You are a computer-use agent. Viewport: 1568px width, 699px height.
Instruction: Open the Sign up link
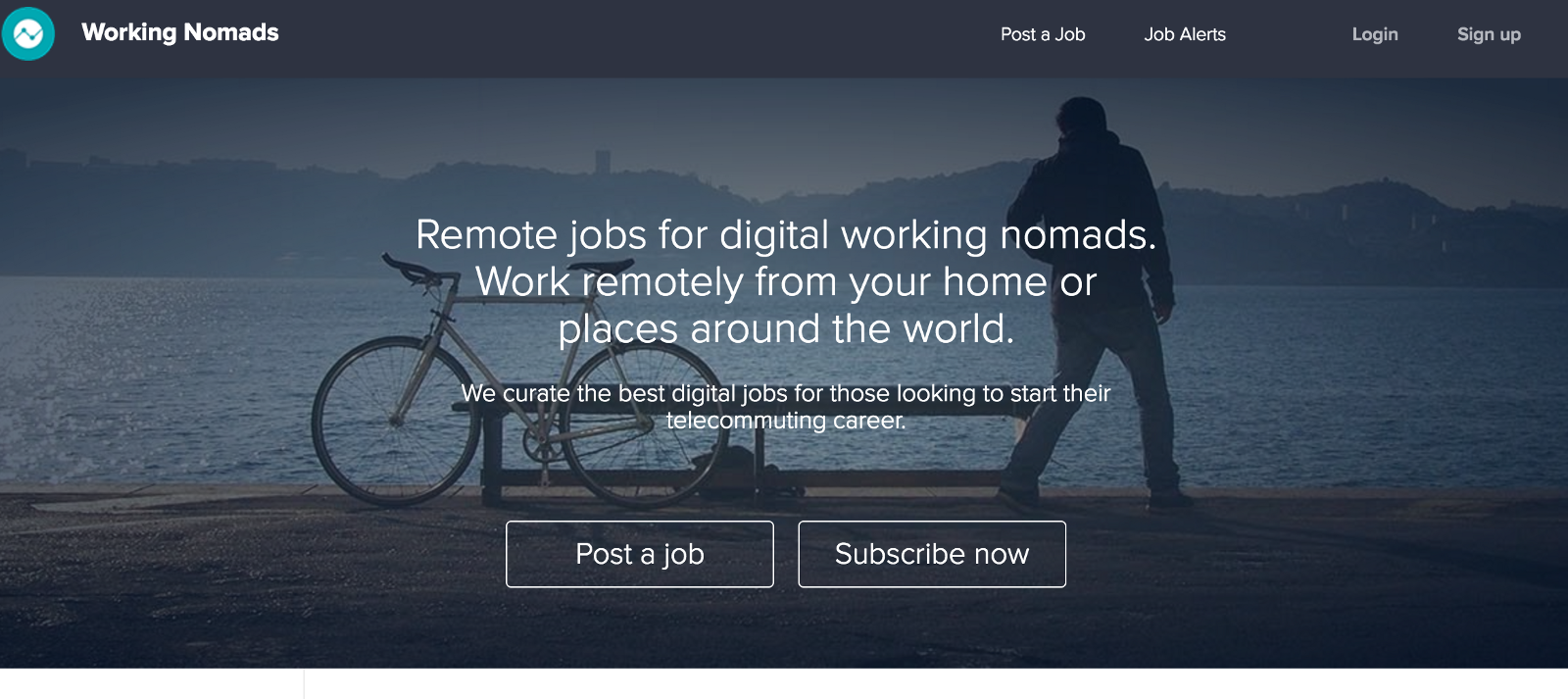pyautogui.click(x=1489, y=34)
